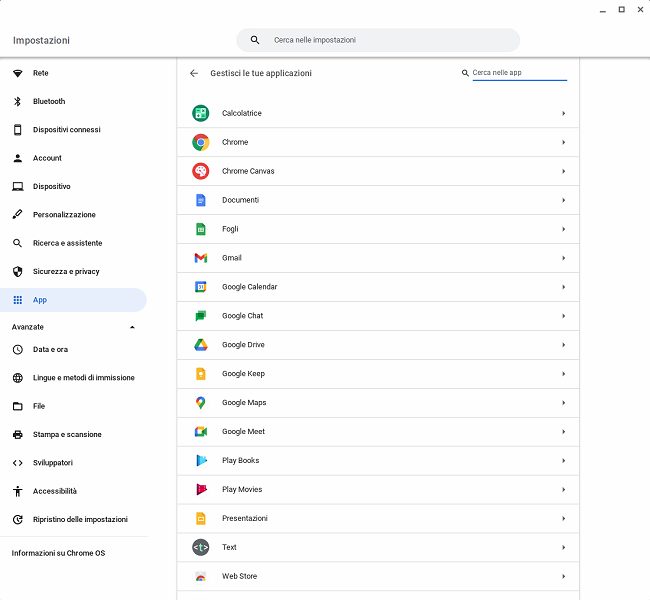Click the Calcolatrice app icon
Image resolution: width=650 pixels, height=600 pixels.
click(200, 113)
